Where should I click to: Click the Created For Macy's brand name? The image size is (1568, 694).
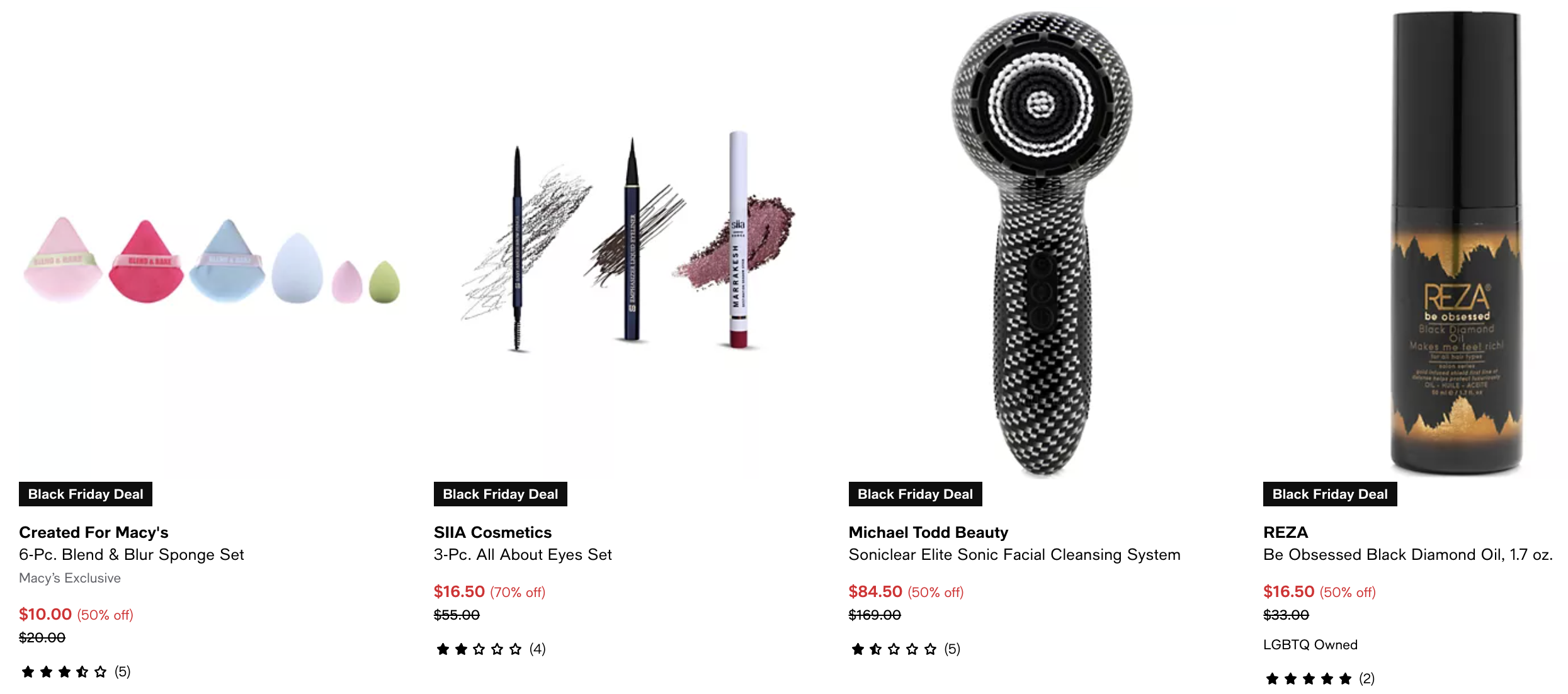tap(94, 532)
